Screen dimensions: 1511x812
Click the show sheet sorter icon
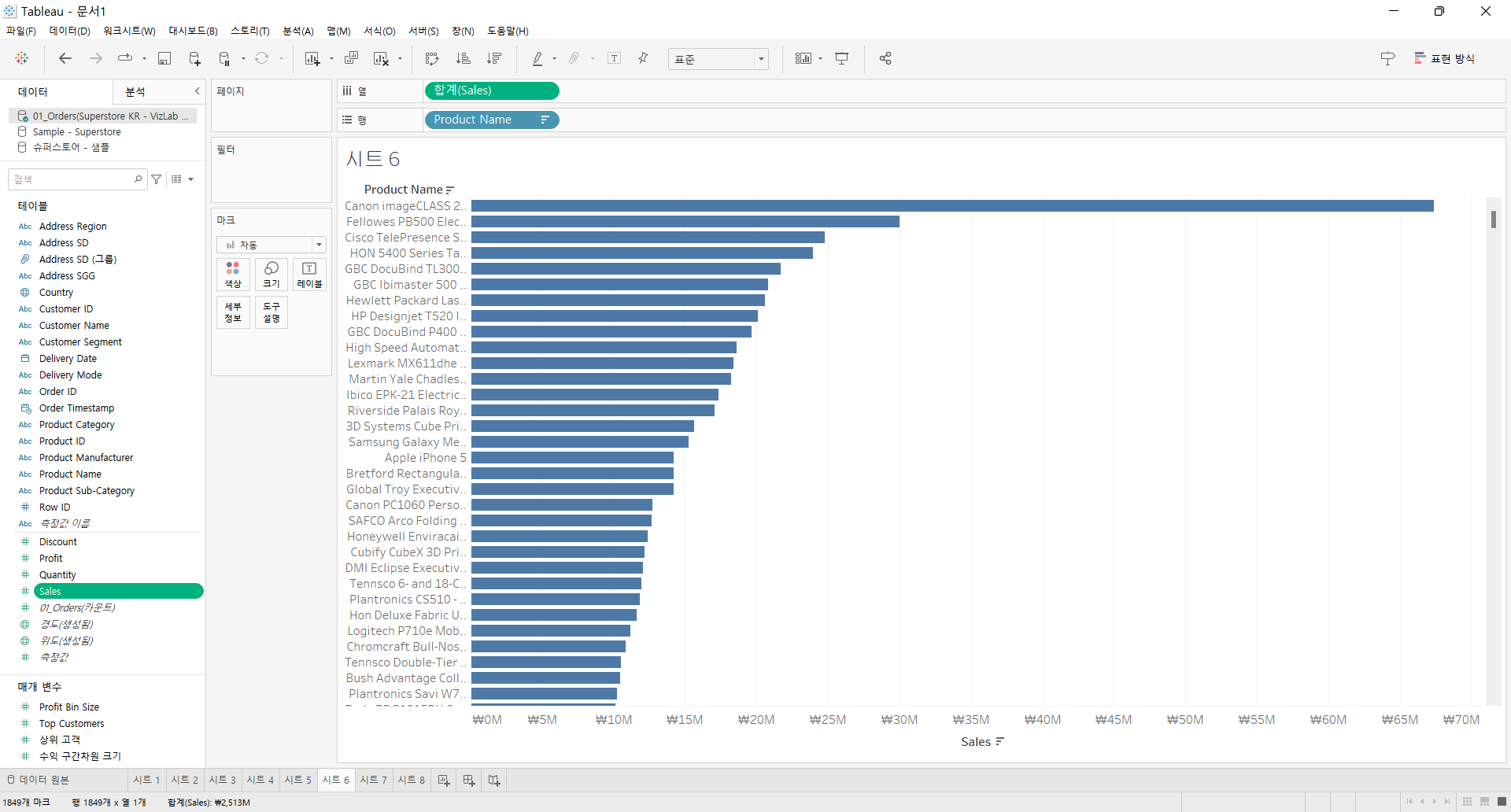click(x=1467, y=802)
